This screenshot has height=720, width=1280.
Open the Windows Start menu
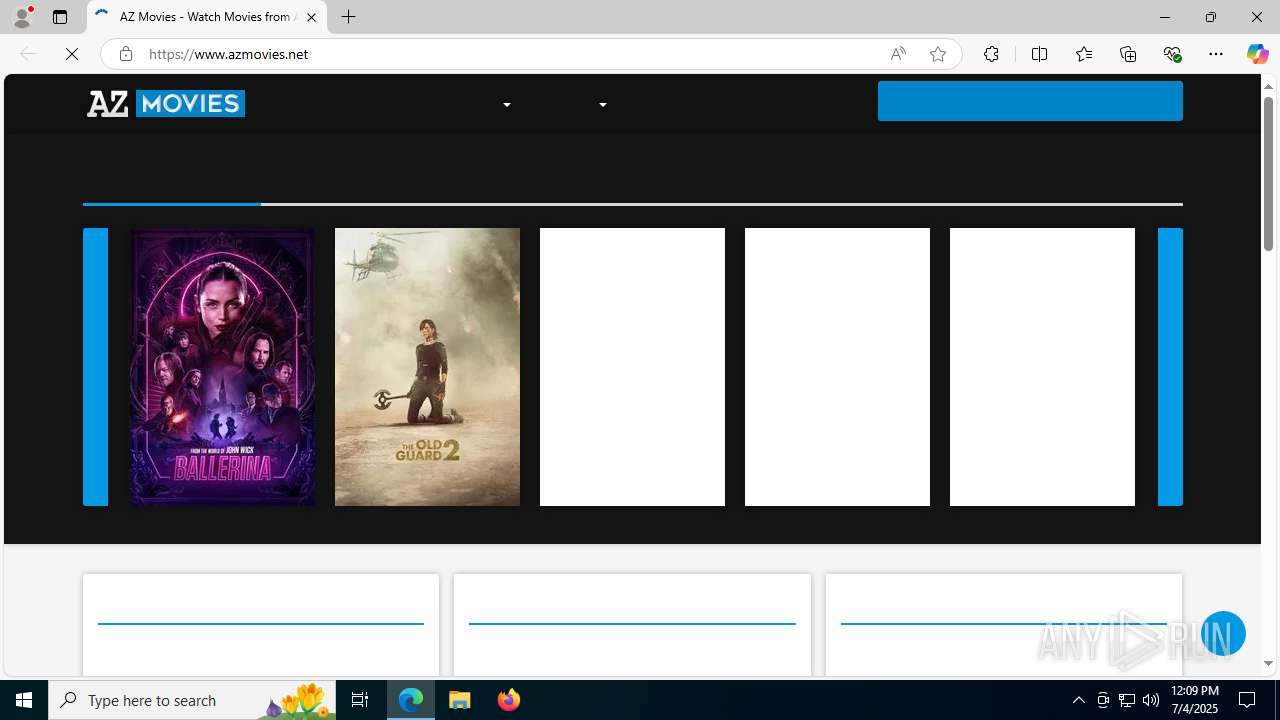click(x=24, y=700)
